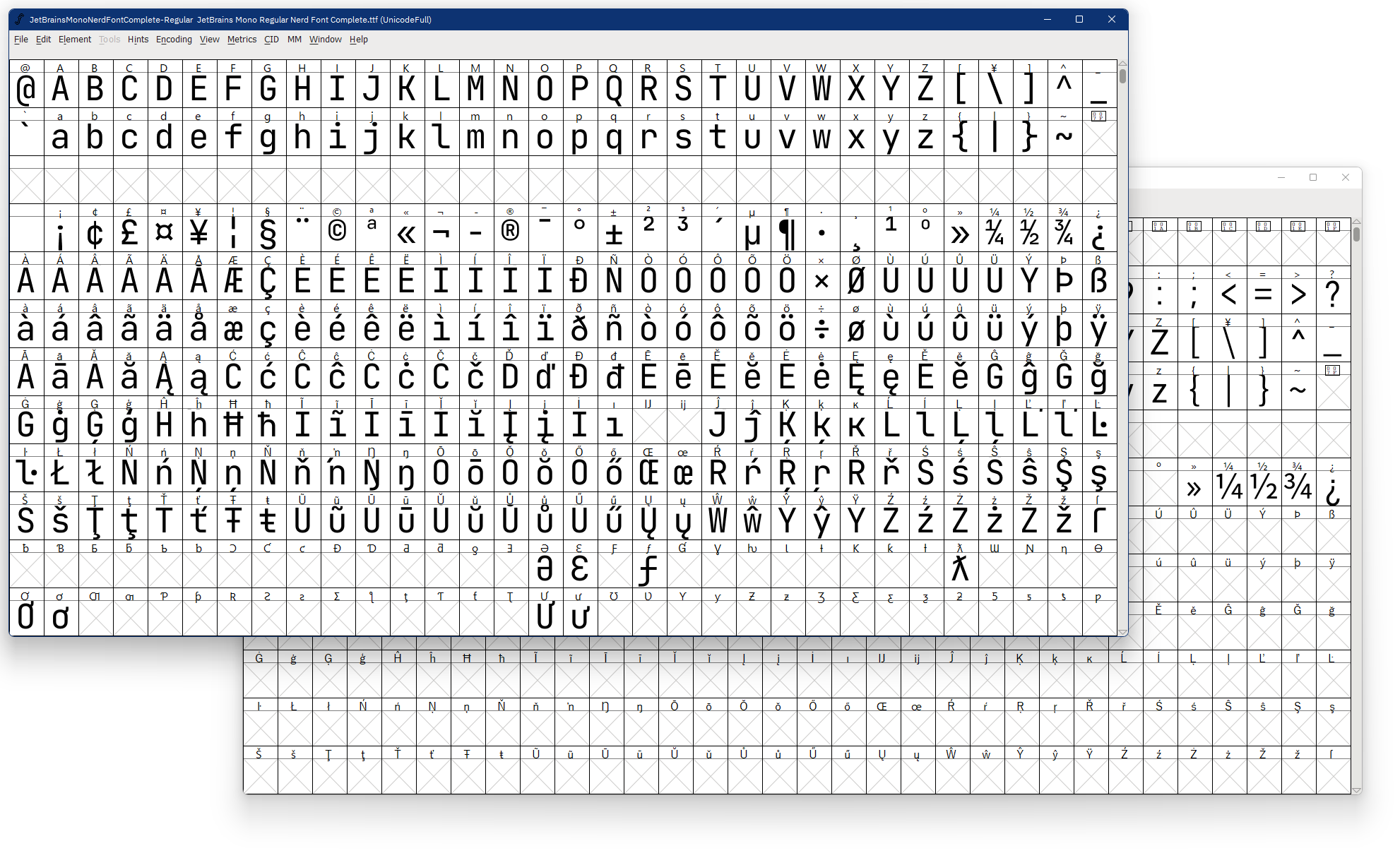Open the View menu

click(x=209, y=40)
